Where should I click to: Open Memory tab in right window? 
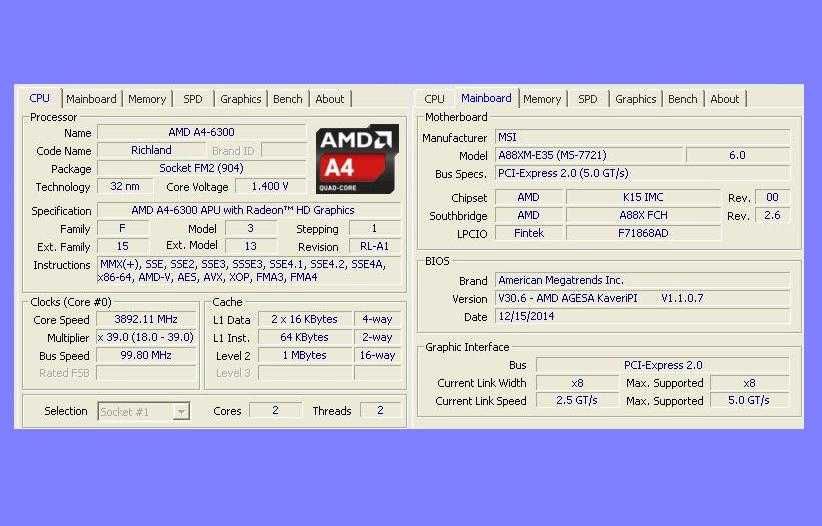(x=542, y=99)
